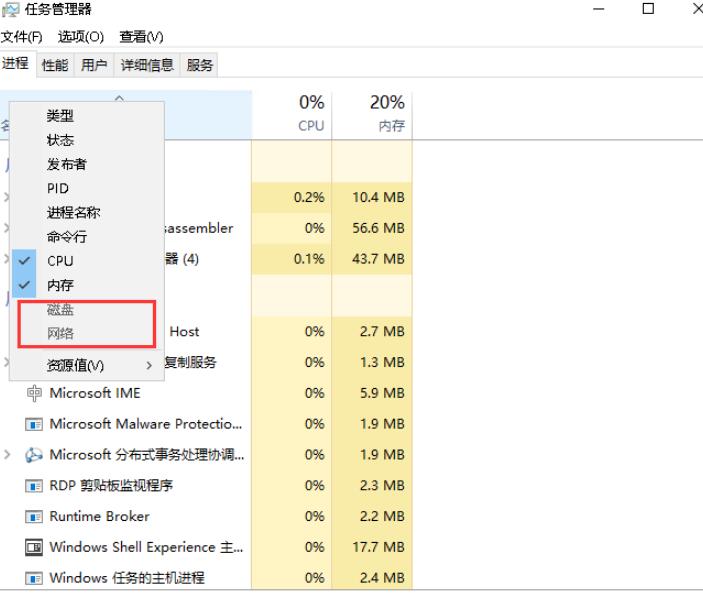Maximize the Task Manager window
Image resolution: width=703 pixels, height=594 pixels.
tap(648, 9)
